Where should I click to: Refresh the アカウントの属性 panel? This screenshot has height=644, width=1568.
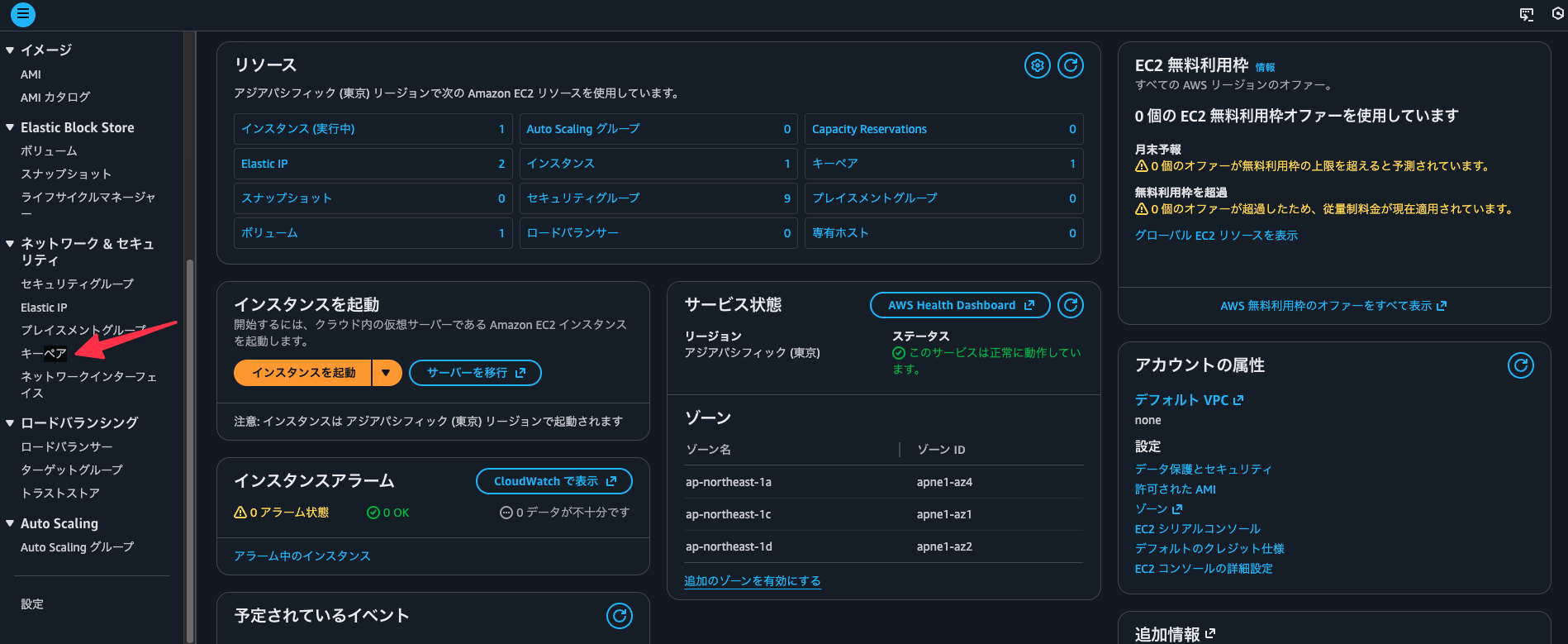(1521, 365)
